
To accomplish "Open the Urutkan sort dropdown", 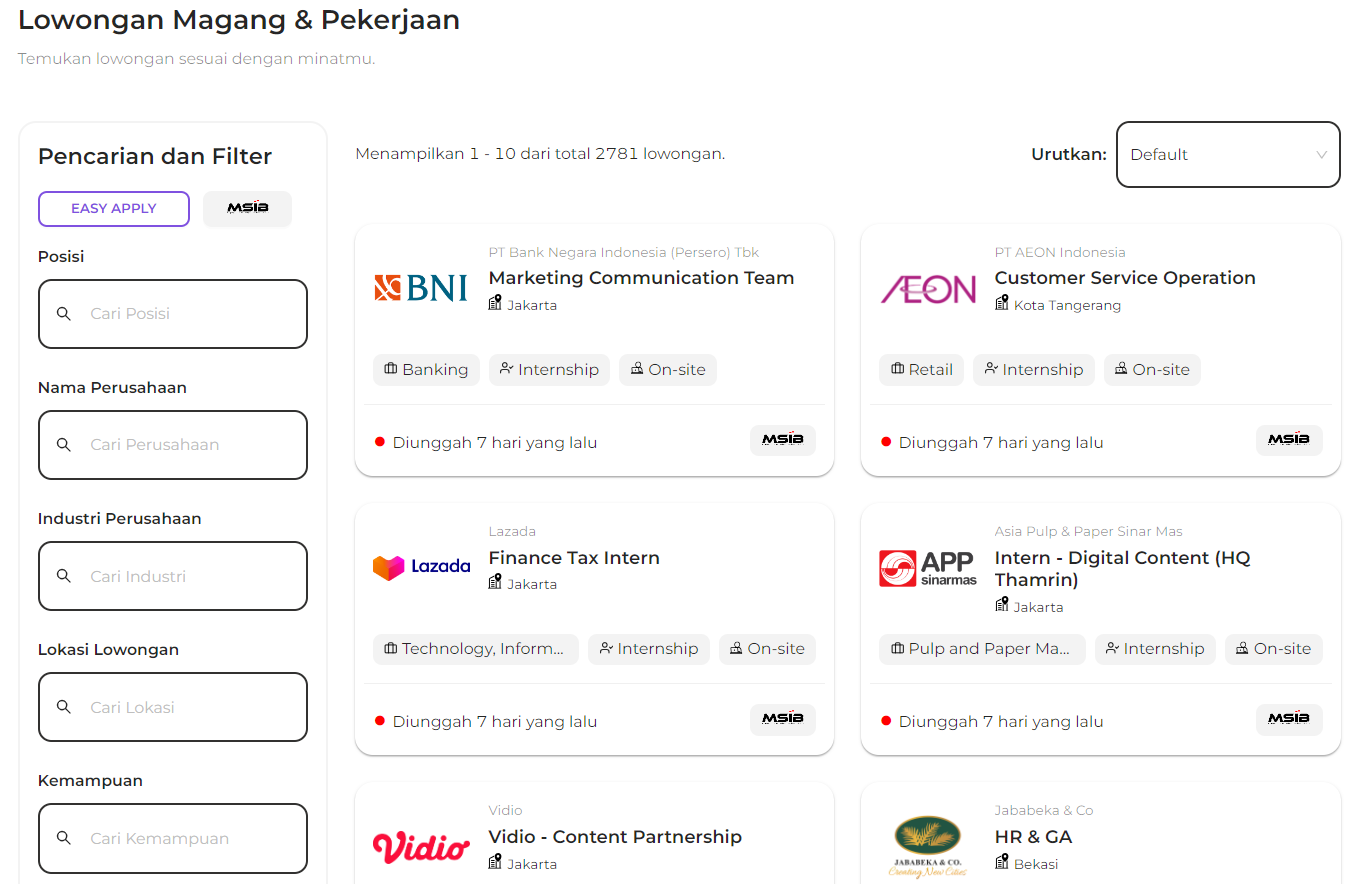I will 1228,155.
